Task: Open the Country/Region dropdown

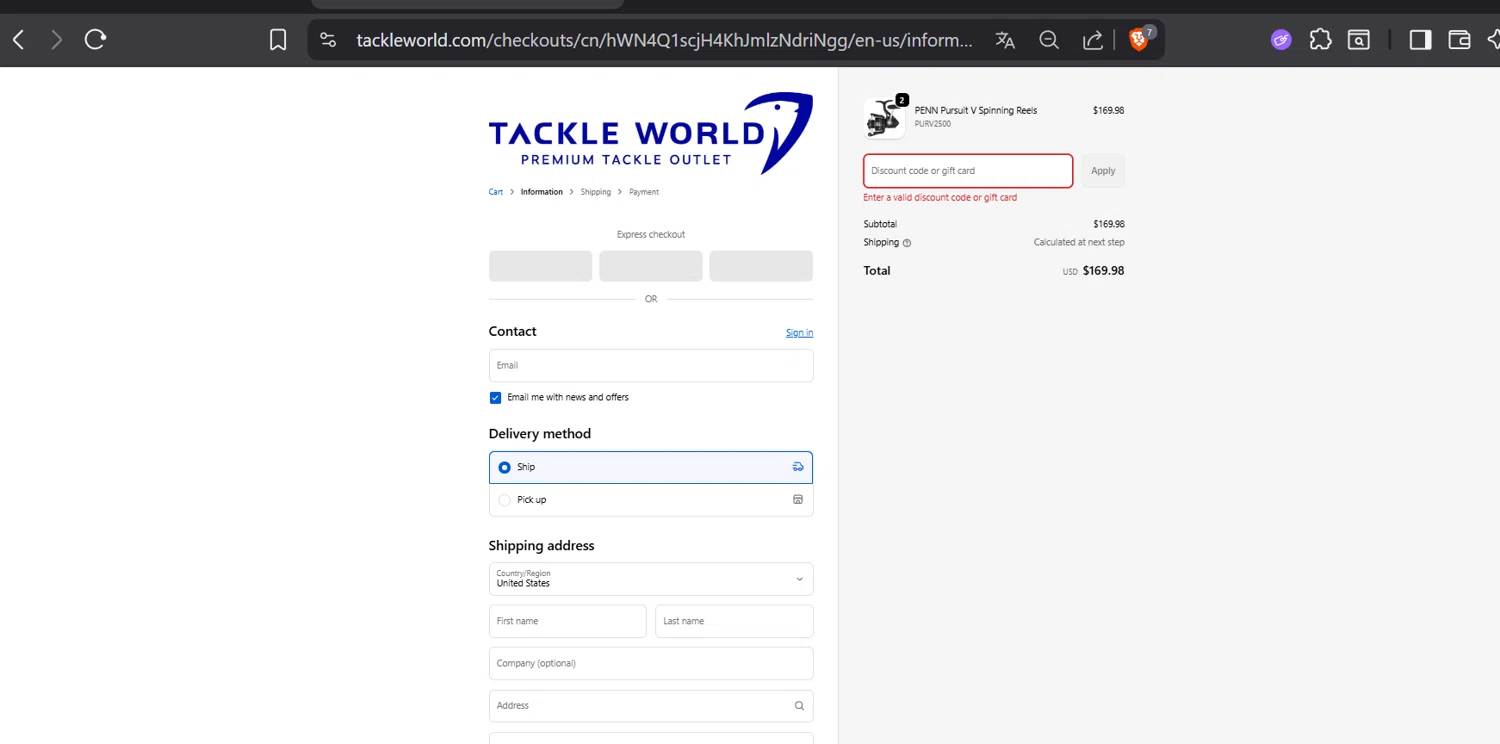Action: point(651,579)
